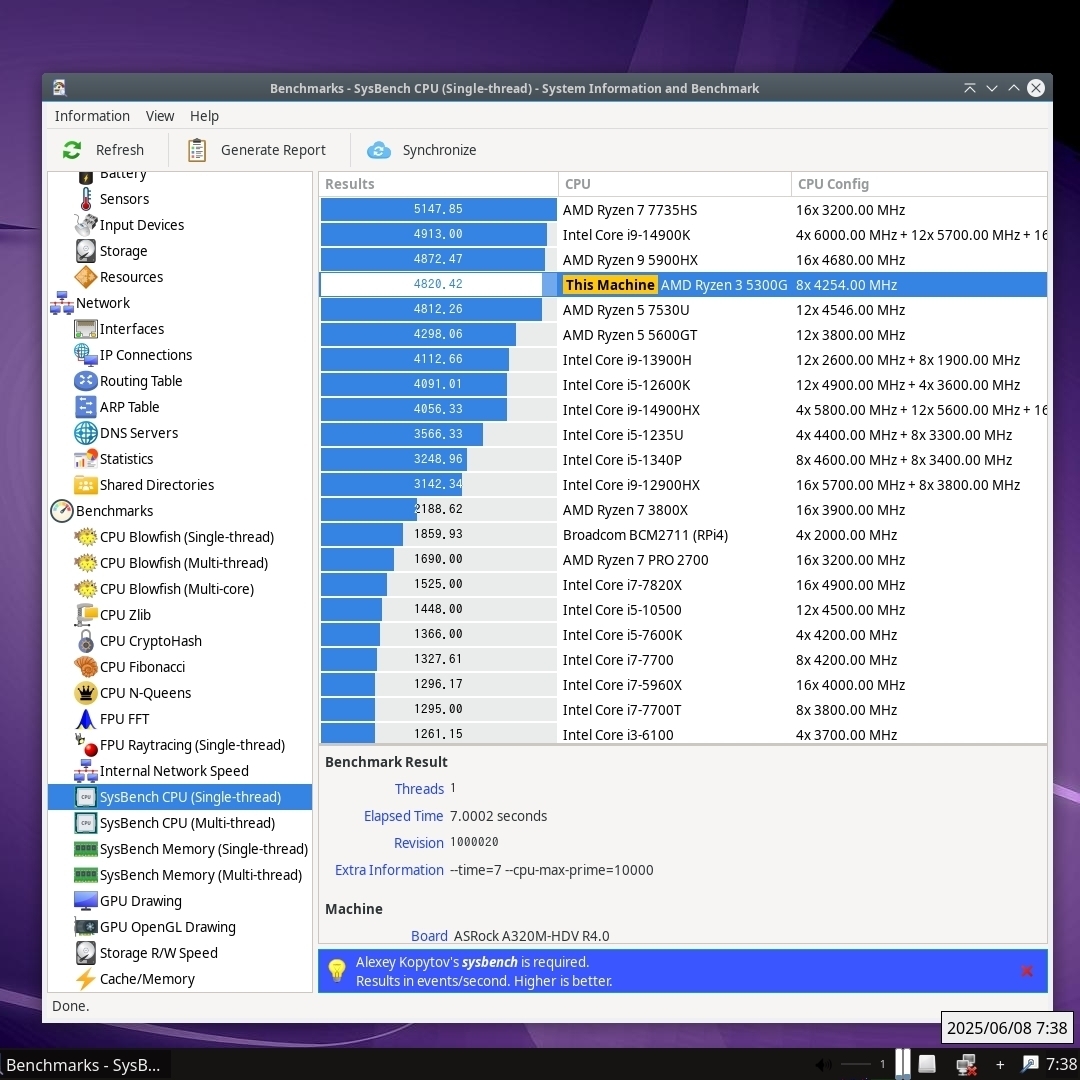The height and width of the screenshot is (1080, 1080).
Task: Click the FPU Raytracing icon
Action: pyautogui.click(x=85, y=745)
